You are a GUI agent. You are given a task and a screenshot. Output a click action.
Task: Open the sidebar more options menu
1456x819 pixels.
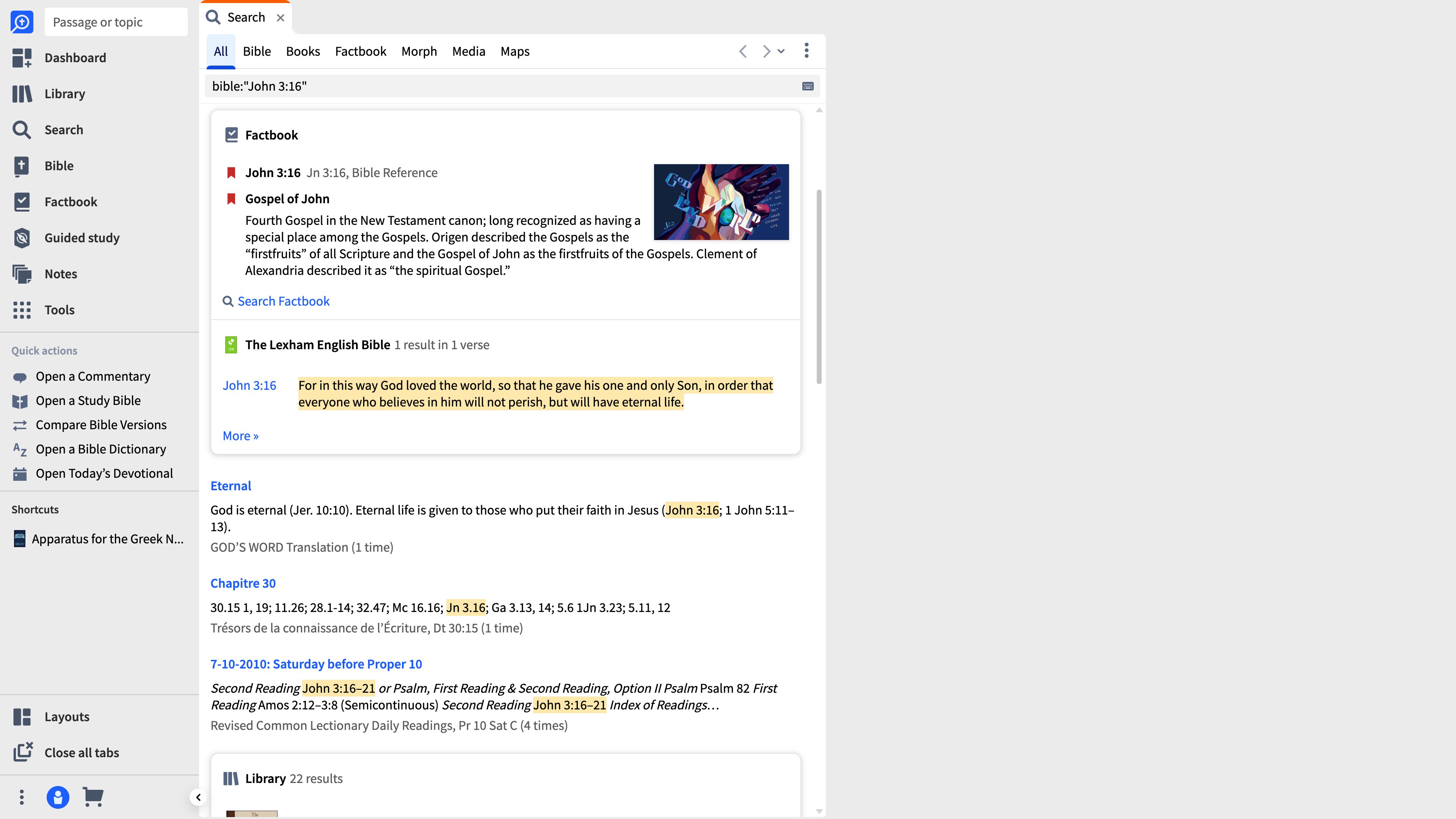pyautogui.click(x=22, y=797)
